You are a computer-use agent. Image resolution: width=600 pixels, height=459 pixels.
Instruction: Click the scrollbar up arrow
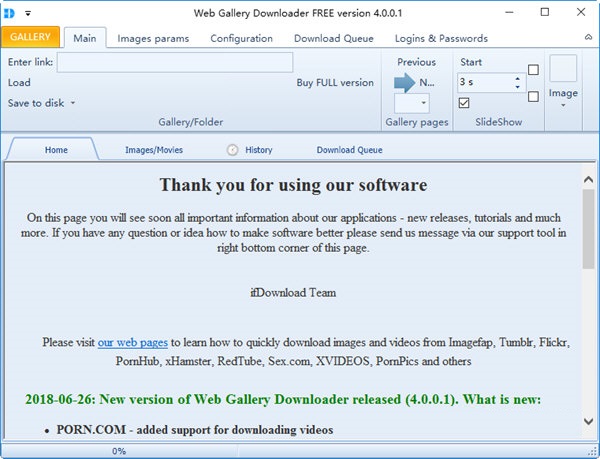[589, 179]
